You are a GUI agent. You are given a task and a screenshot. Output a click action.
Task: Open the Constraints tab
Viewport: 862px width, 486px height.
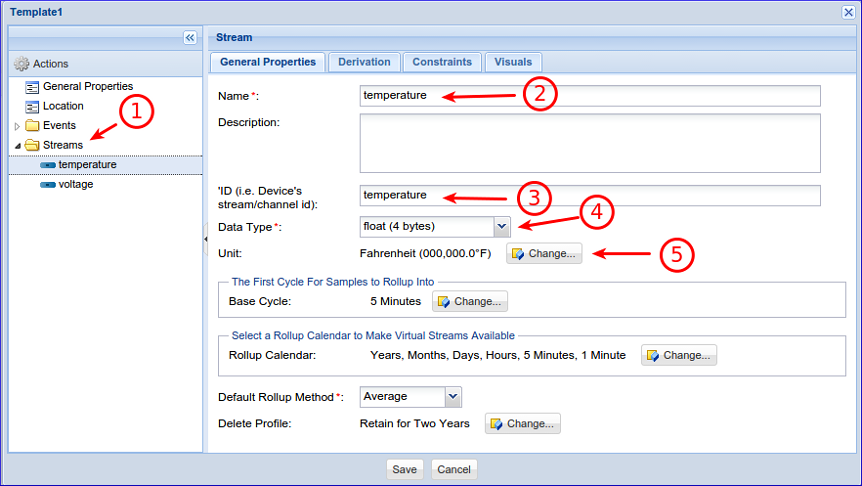[442, 62]
